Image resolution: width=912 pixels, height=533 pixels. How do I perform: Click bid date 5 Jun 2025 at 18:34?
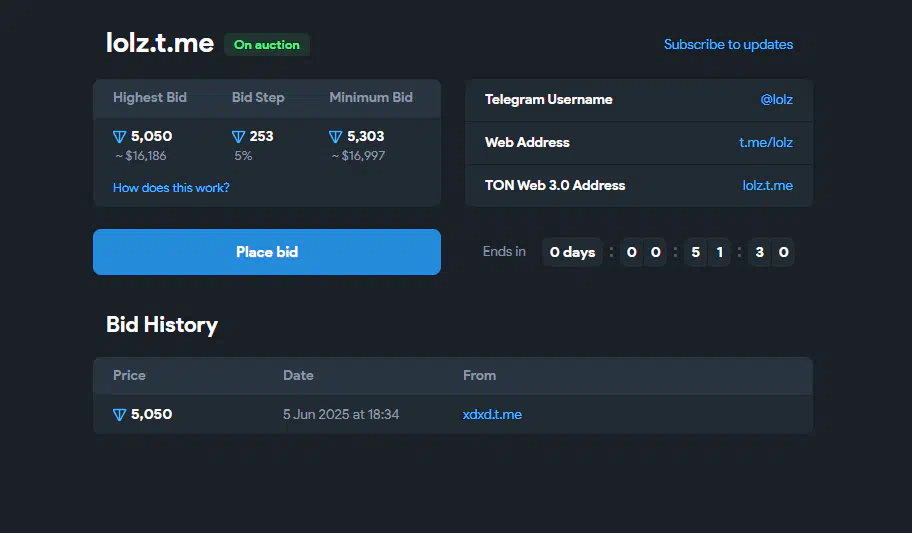click(341, 415)
